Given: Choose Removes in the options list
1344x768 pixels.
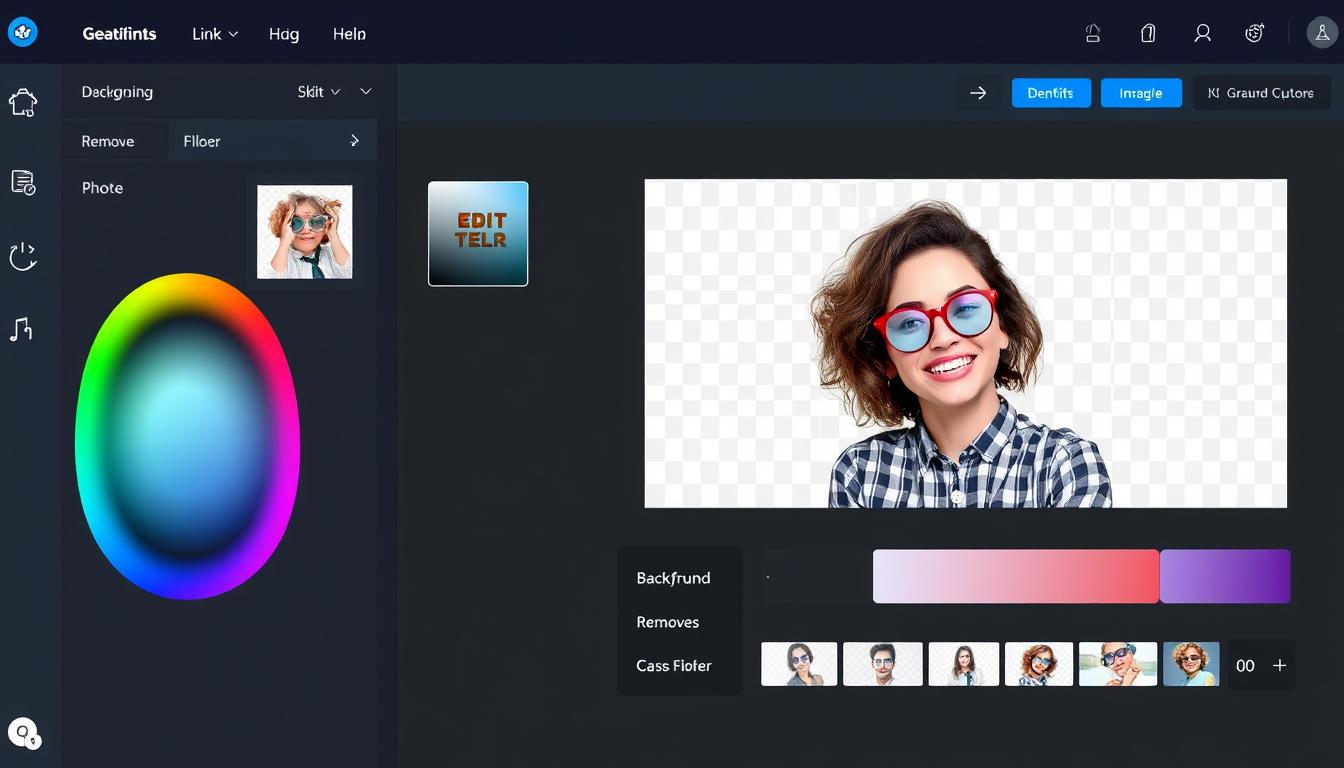Looking at the screenshot, I should coord(667,622).
